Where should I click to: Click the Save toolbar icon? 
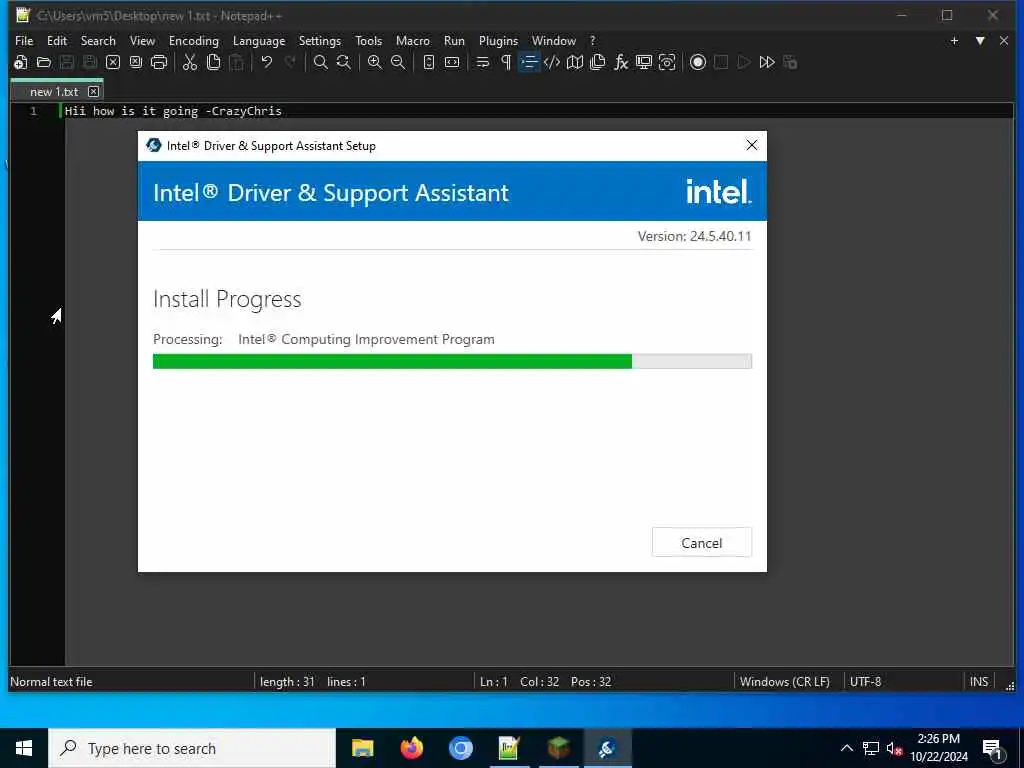coord(67,63)
